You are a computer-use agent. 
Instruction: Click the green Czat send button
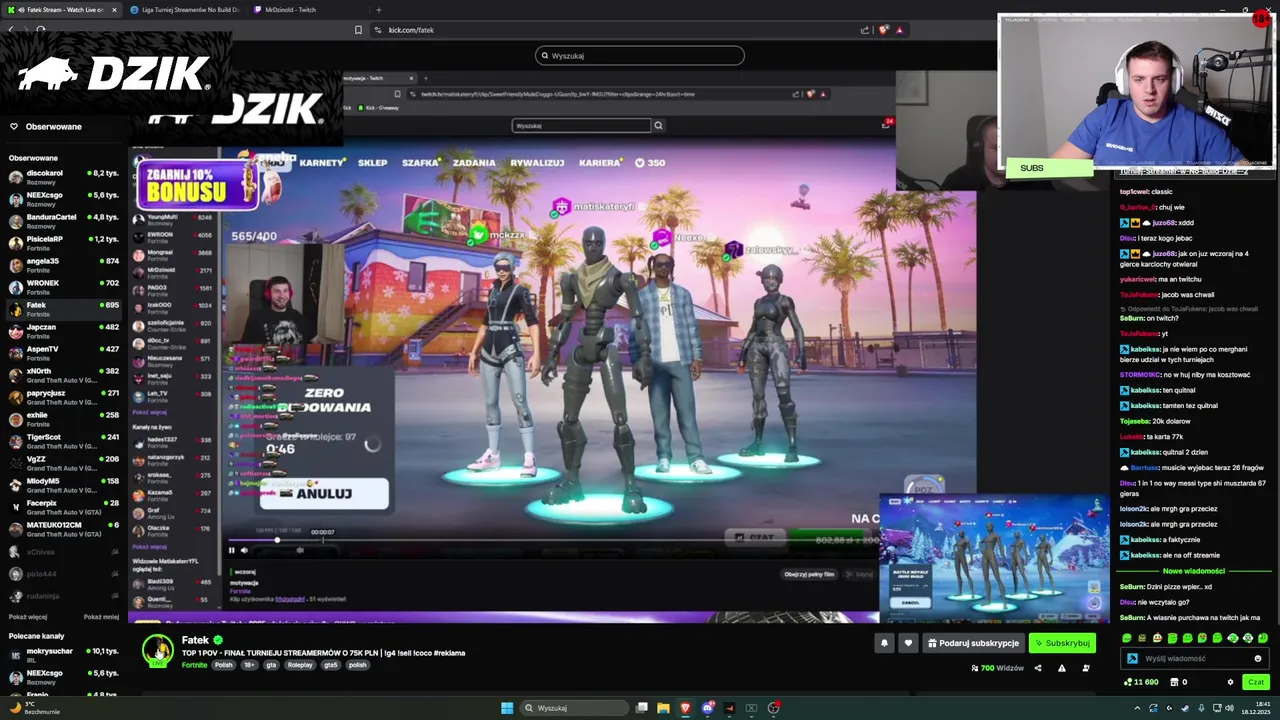pos(1256,682)
